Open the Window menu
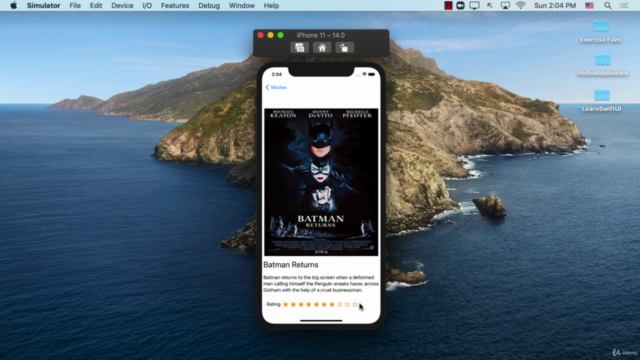 point(242,6)
